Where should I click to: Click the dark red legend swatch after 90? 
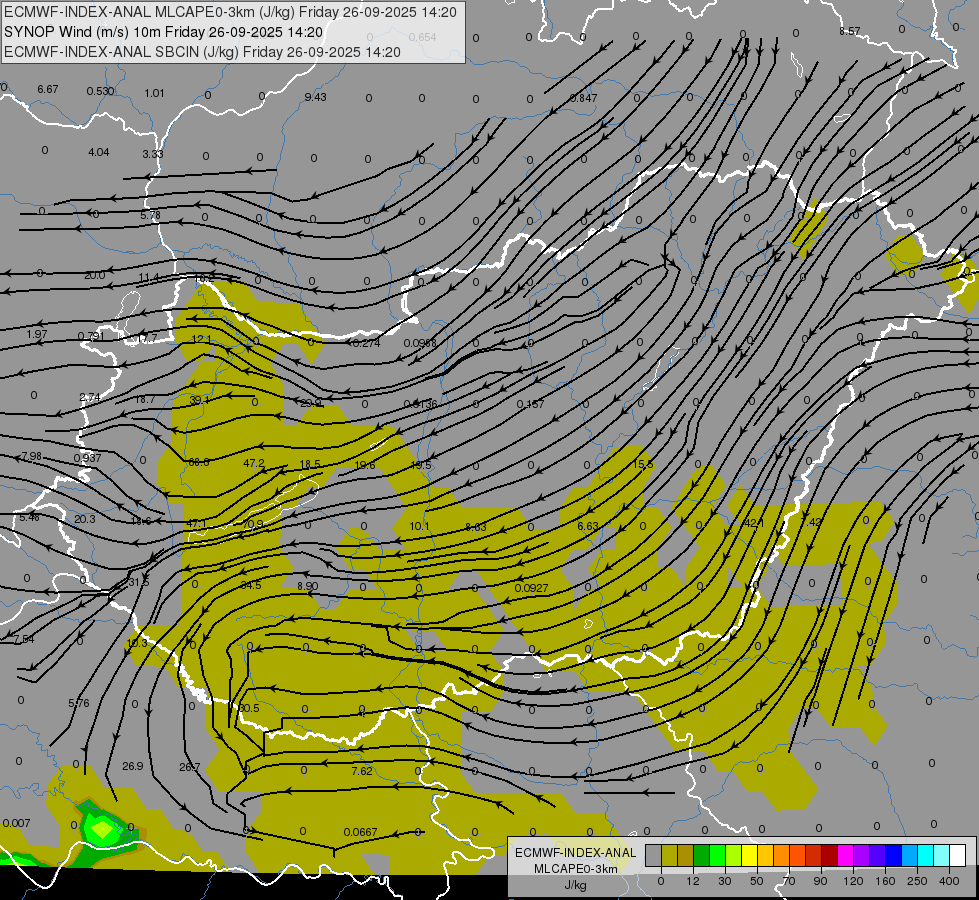[x=830, y=855]
